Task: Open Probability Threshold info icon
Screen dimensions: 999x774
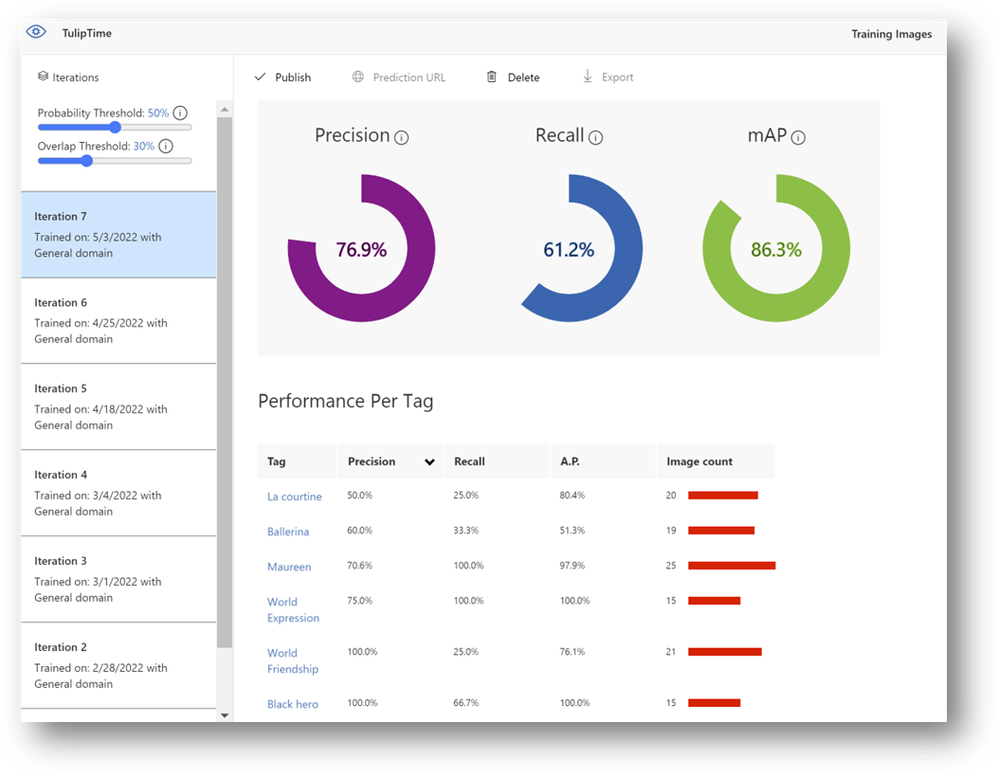Action: click(x=180, y=113)
